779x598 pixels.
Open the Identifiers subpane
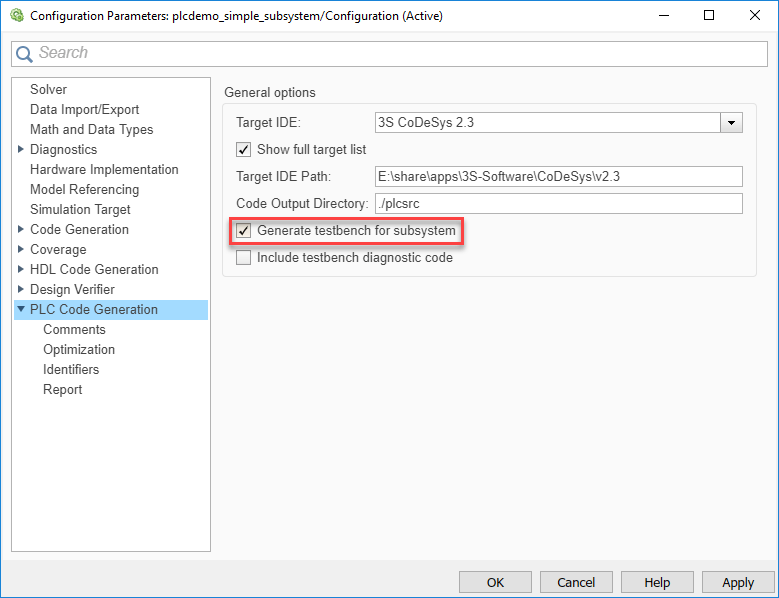click(x=71, y=369)
